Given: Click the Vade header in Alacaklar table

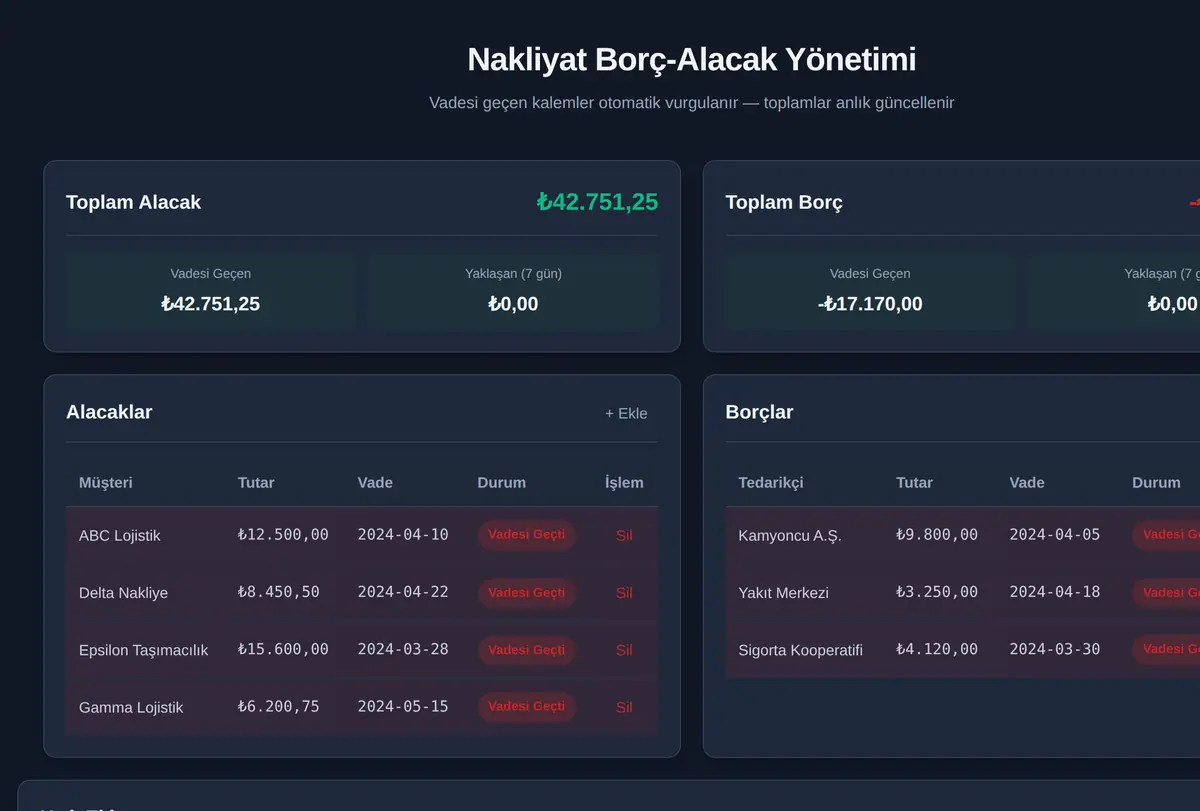Looking at the screenshot, I should point(375,482).
